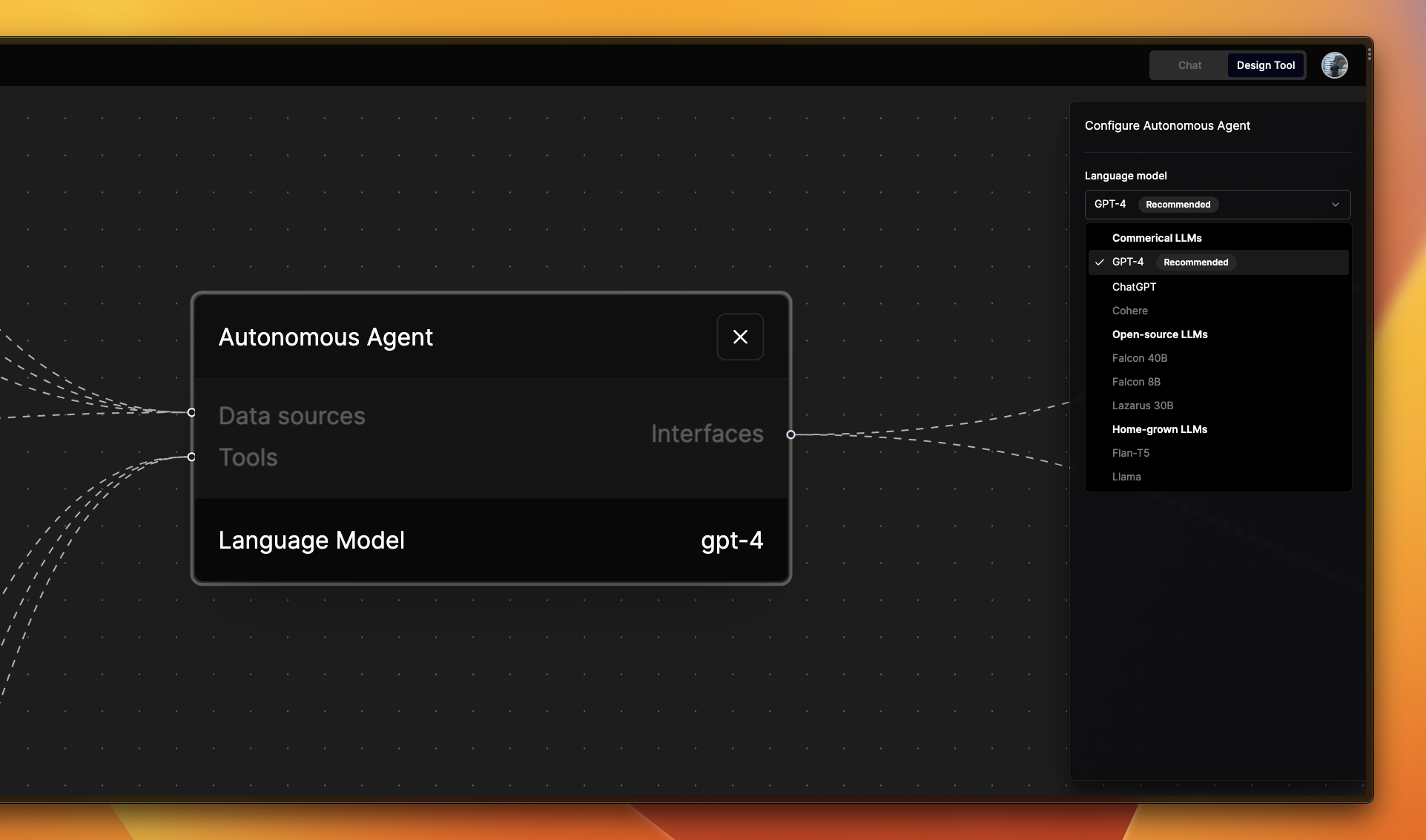Click the Tools connection port circle
Image resolution: width=1426 pixels, height=840 pixels.
[191, 457]
